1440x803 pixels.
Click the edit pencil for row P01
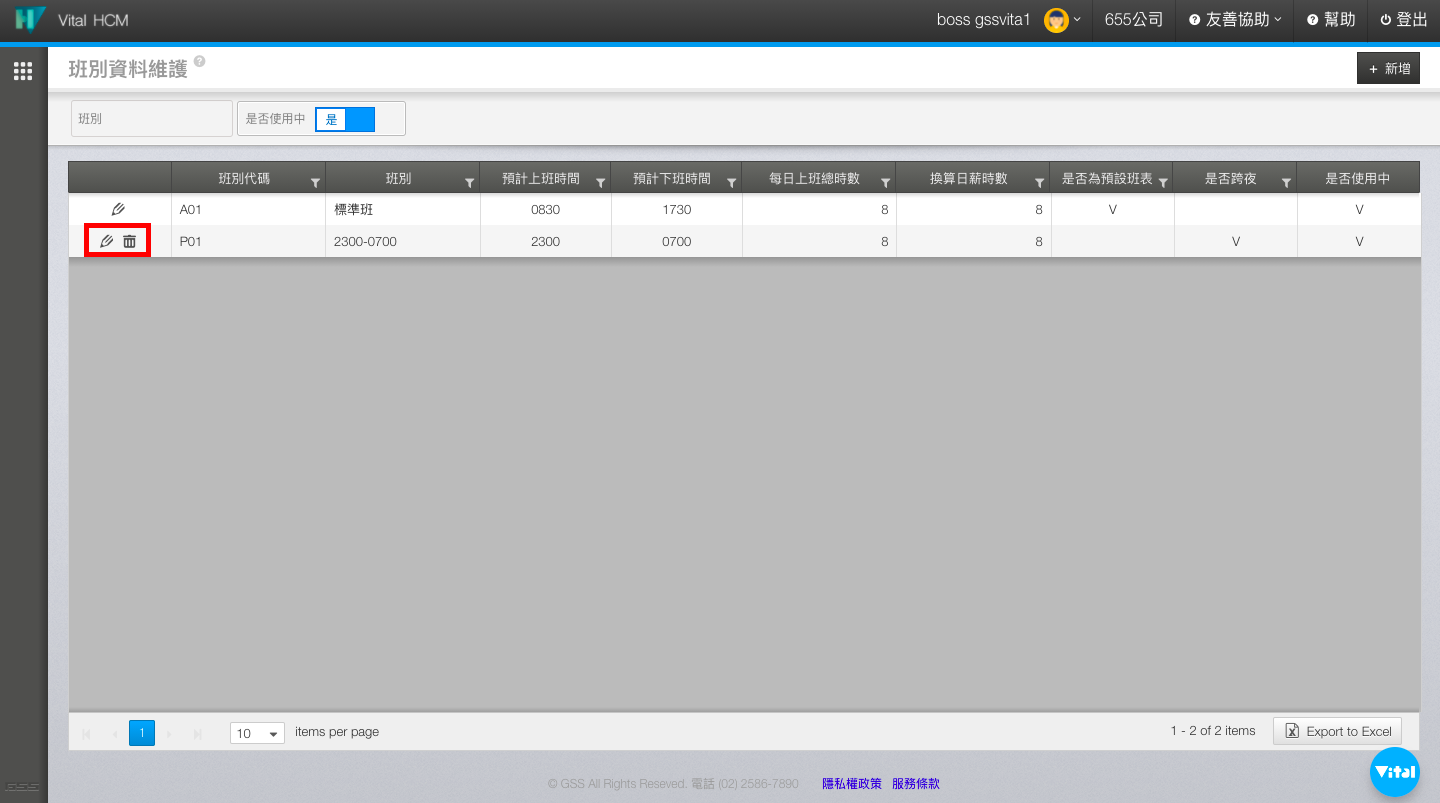(107, 241)
